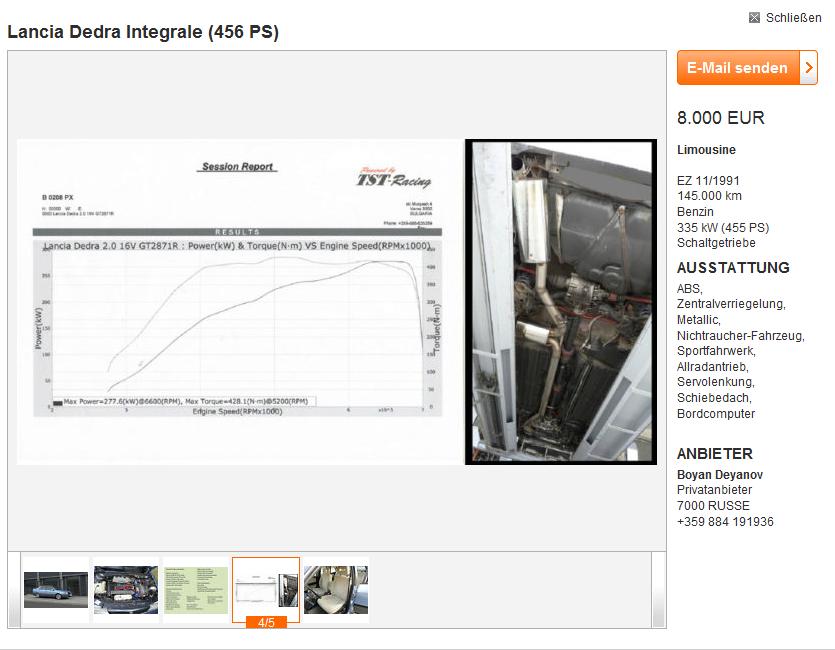Click the title Lancia Dedra Integrale (456 PS)
This screenshot has height=650, width=835.
click(x=143, y=32)
